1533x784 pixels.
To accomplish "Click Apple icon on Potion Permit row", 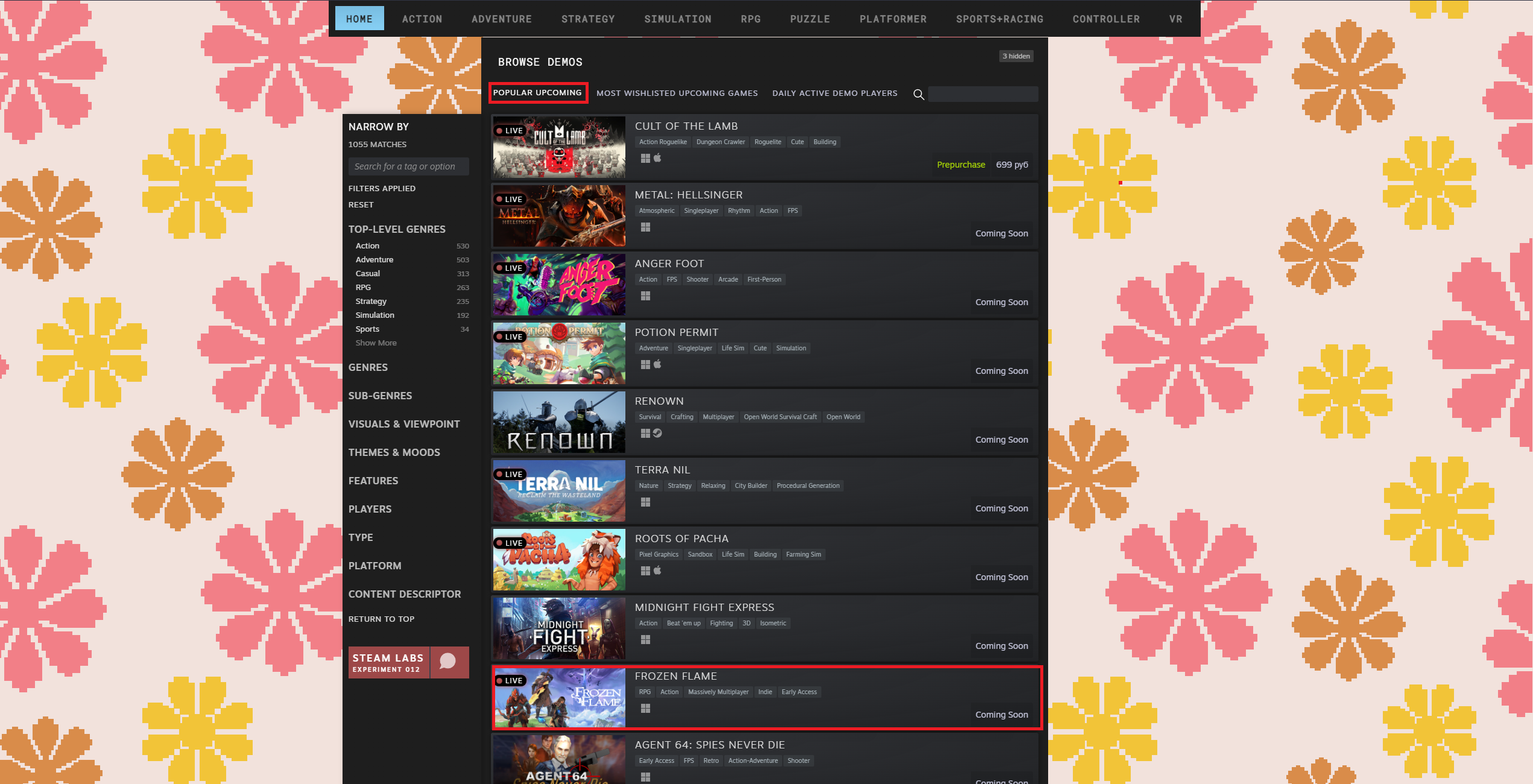I will [x=657, y=364].
